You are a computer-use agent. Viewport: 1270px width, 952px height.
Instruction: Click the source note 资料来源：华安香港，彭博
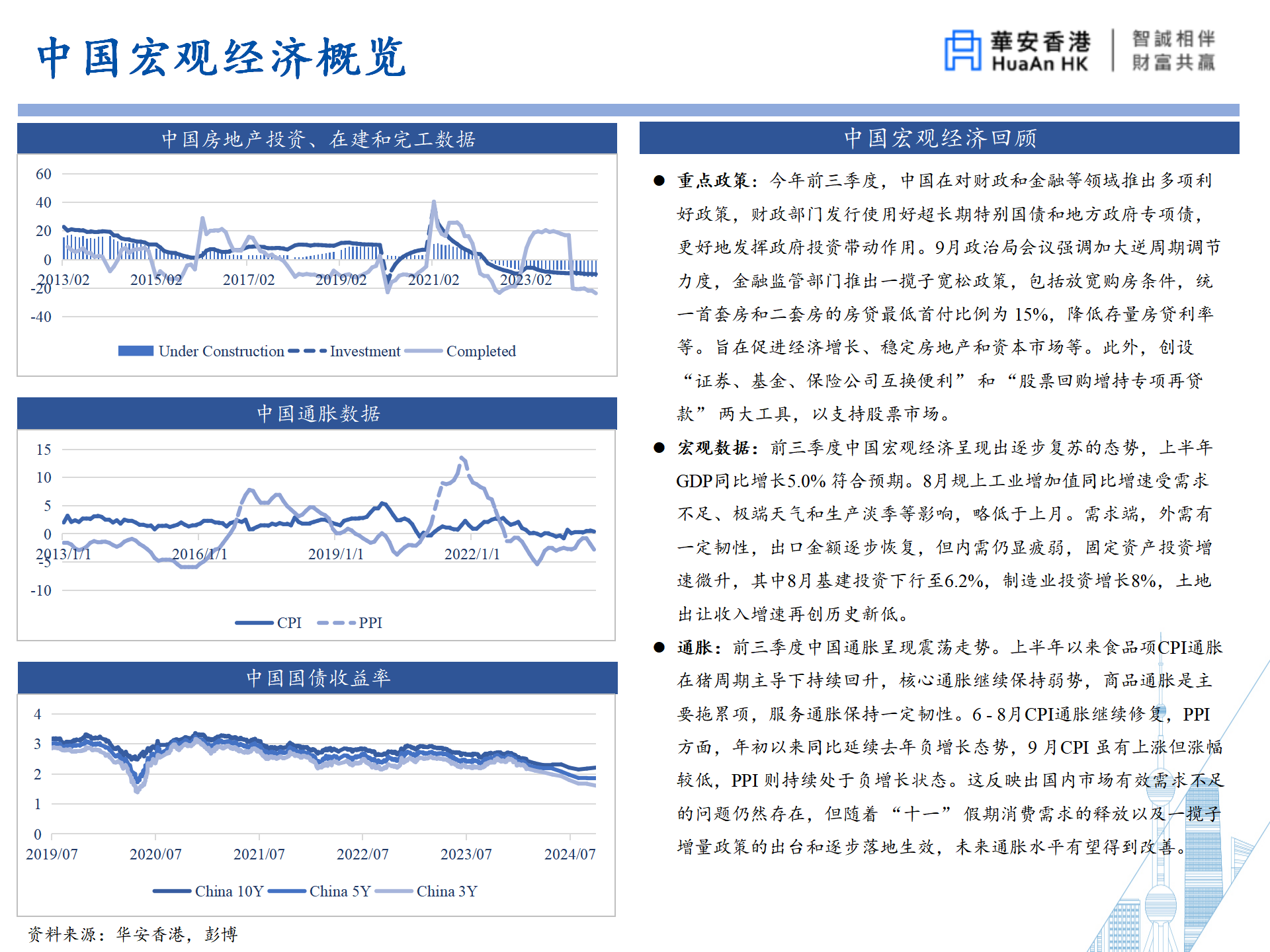click(132, 934)
